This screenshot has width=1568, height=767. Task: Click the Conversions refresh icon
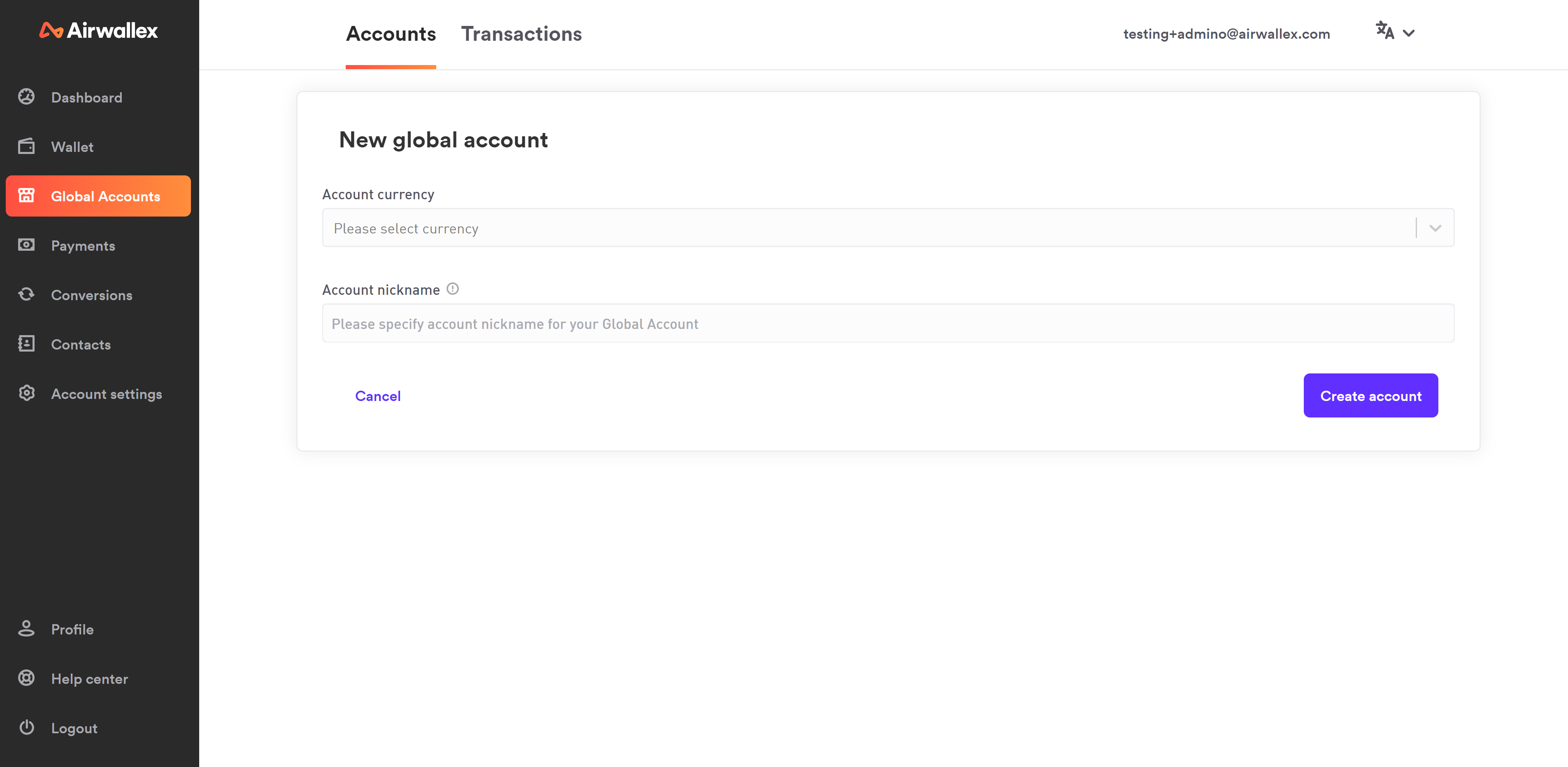pyautogui.click(x=26, y=295)
